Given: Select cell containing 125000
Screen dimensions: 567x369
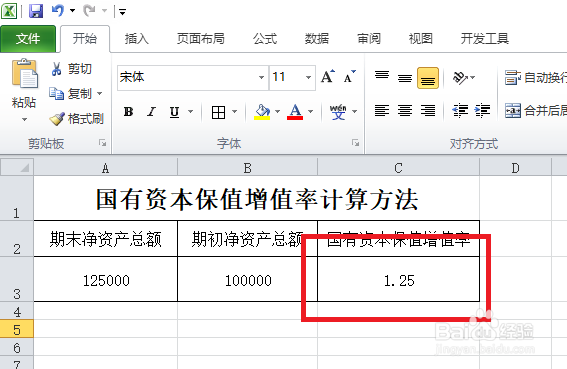Looking at the screenshot, I should point(106,279).
